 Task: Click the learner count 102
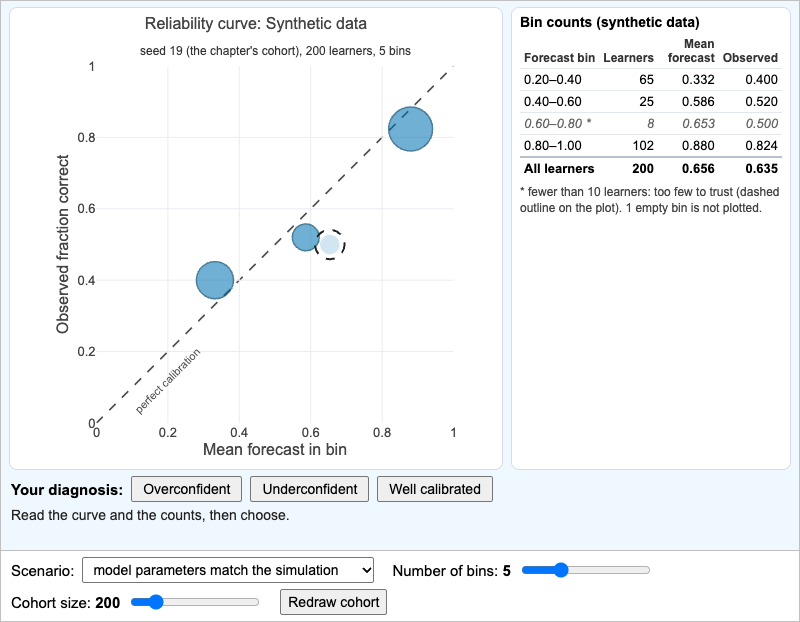[643, 145]
